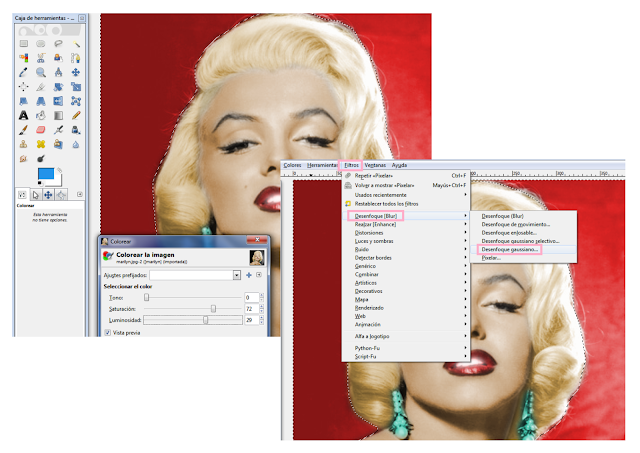Choose the Color Picker eyedropper tool
Image resolution: width=640 pixels, height=453 pixels.
tap(24, 72)
